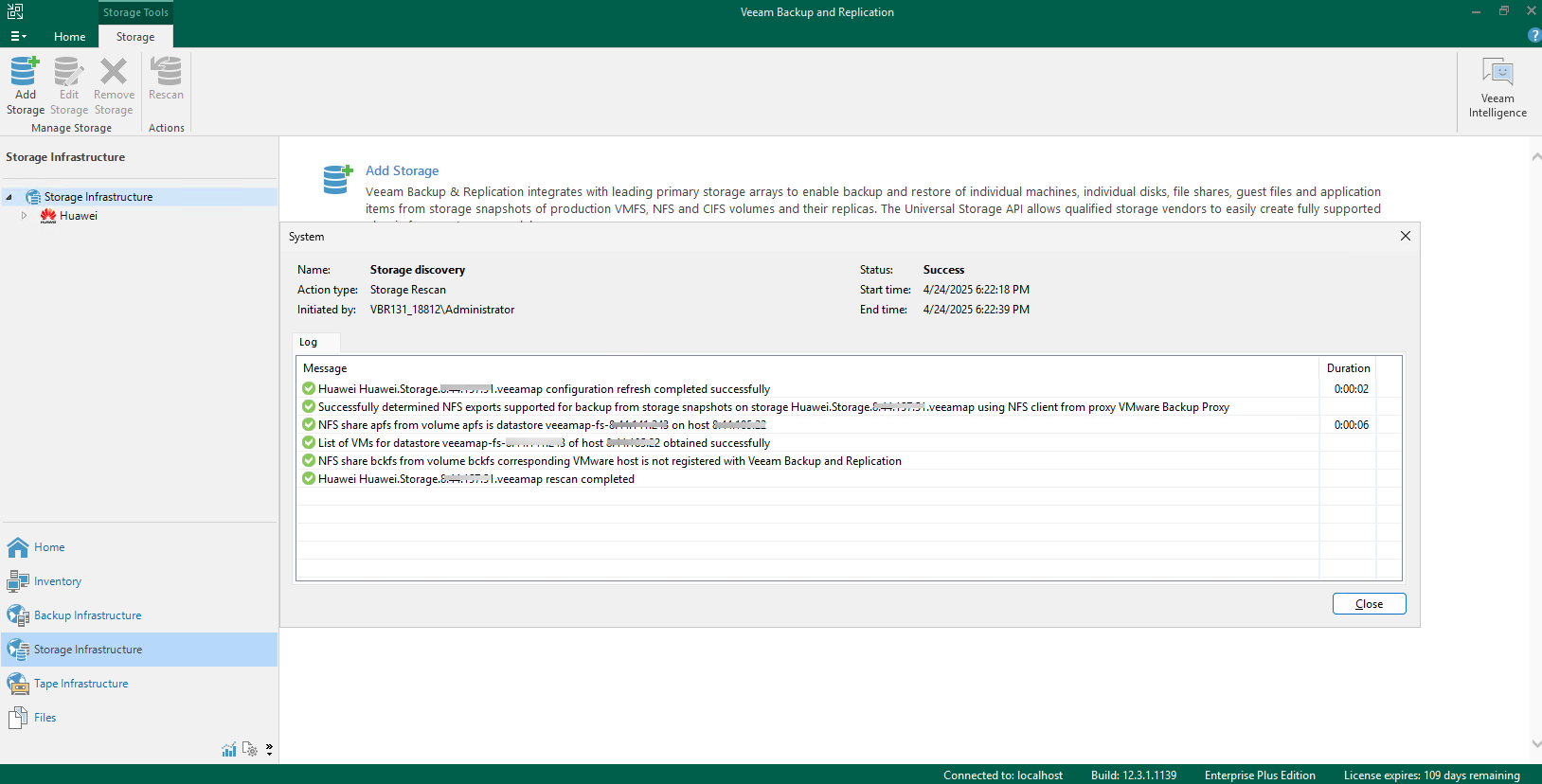Click the Add Storage ribbon button

coord(26,86)
